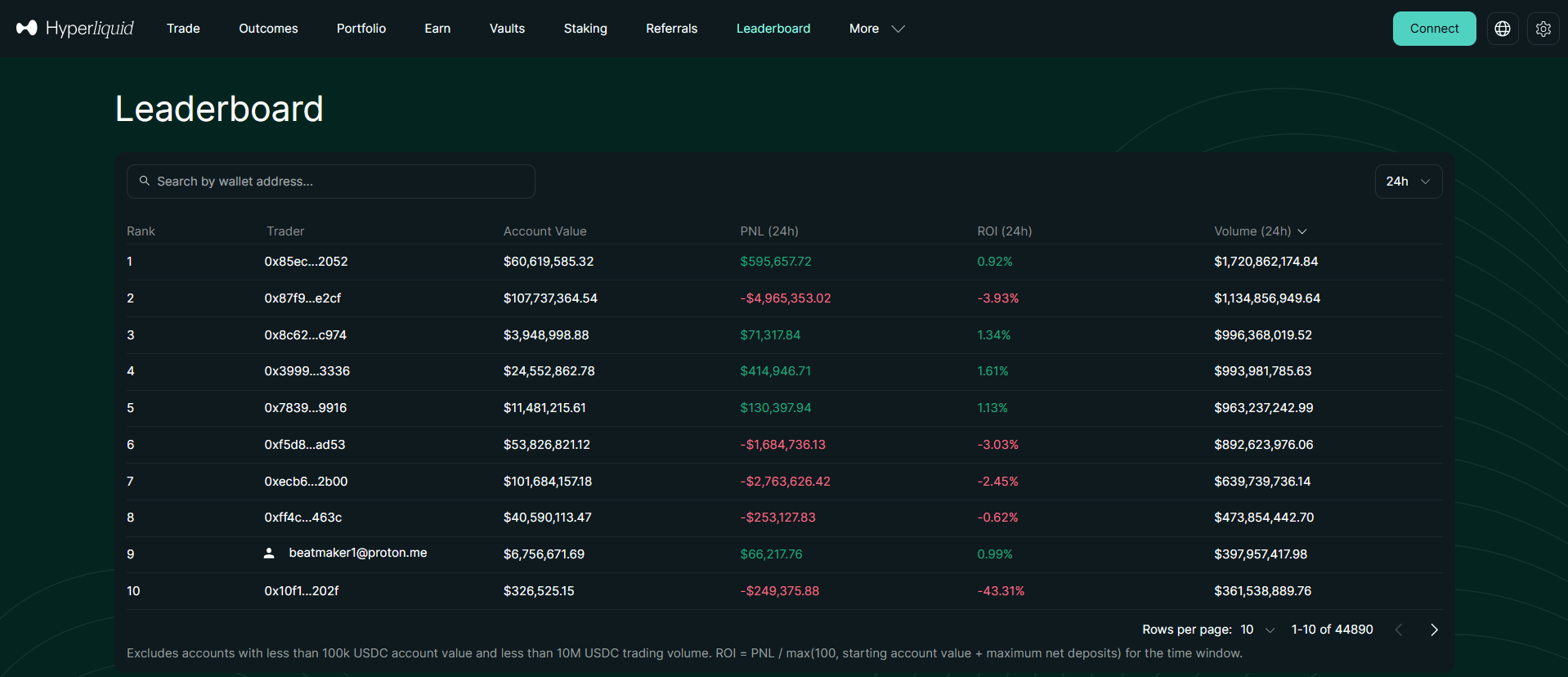This screenshot has height=677, width=1568.
Task: Select account value $60,619,585.32
Action: pyautogui.click(x=549, y=262)
